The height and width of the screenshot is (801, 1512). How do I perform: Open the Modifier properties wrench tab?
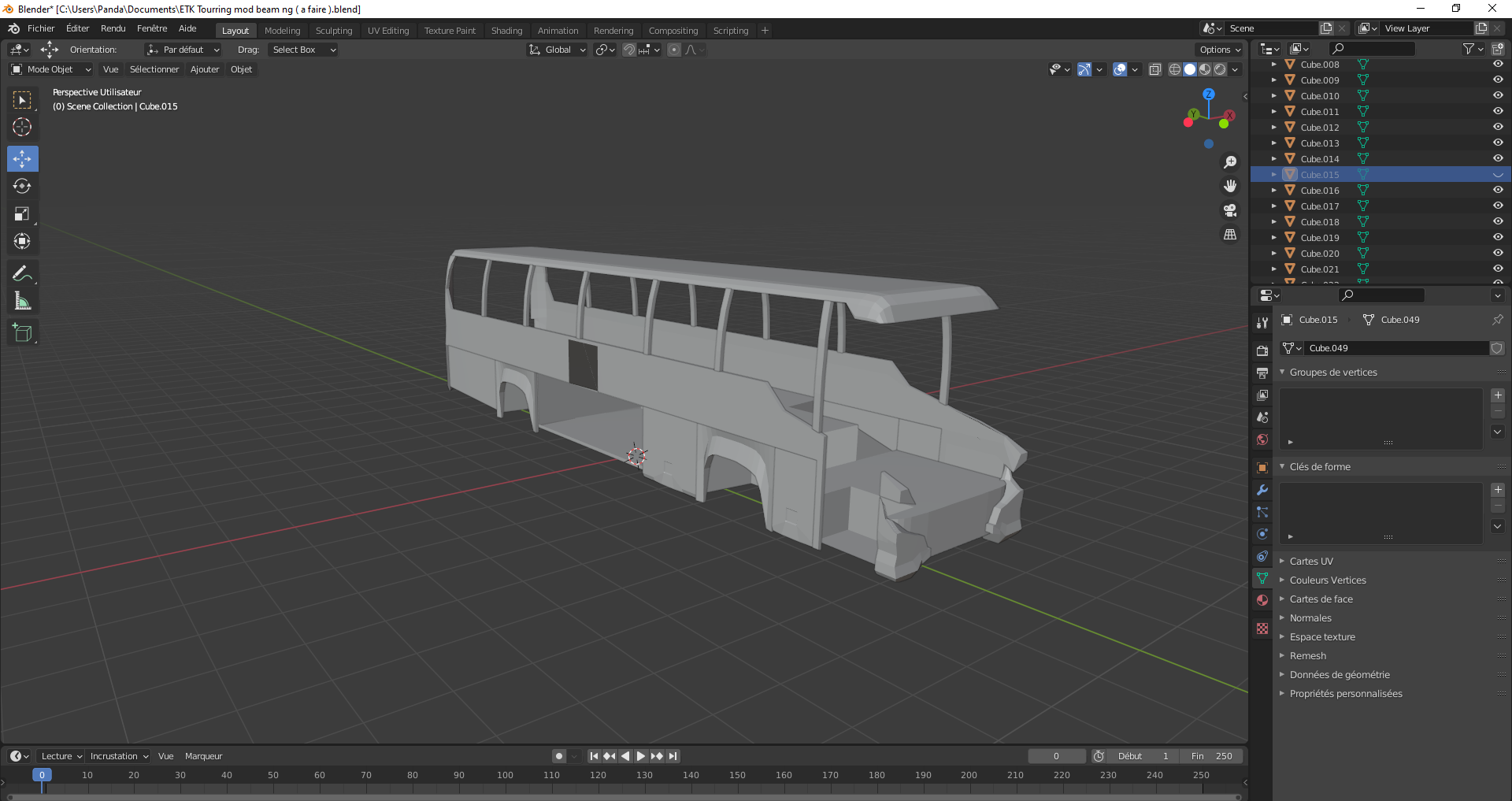click(1262, 490)
